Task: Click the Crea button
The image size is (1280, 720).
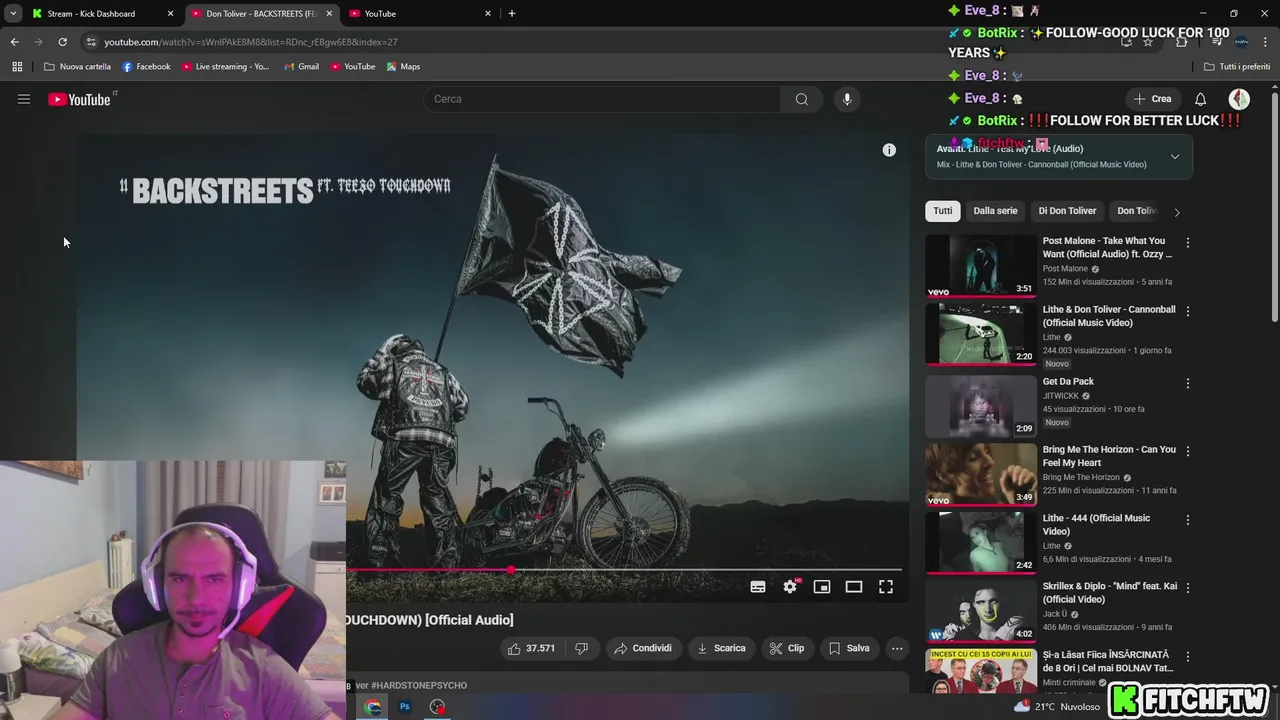Action: pos(1152,99)
